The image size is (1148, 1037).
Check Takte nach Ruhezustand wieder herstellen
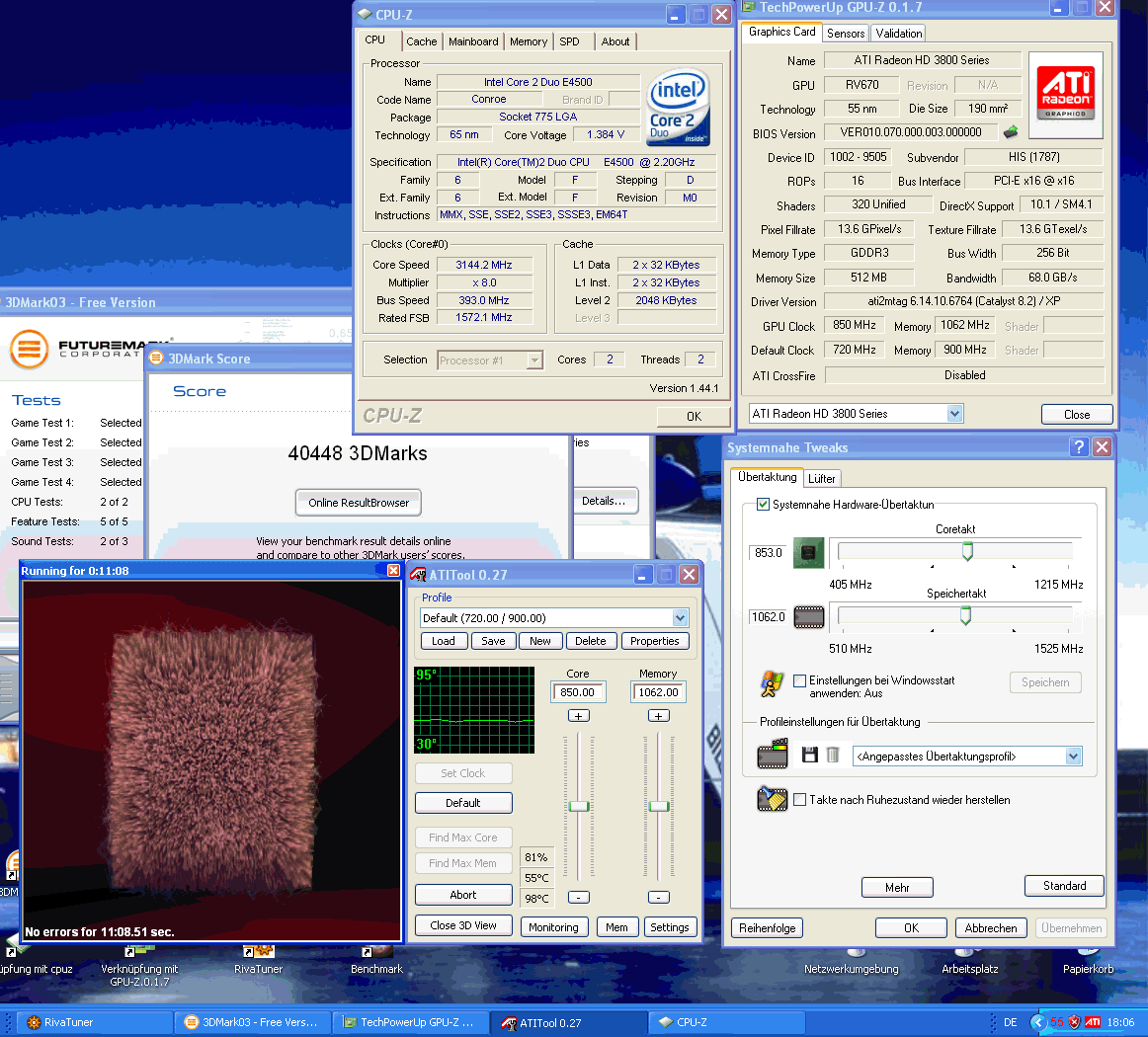(800, 800)
